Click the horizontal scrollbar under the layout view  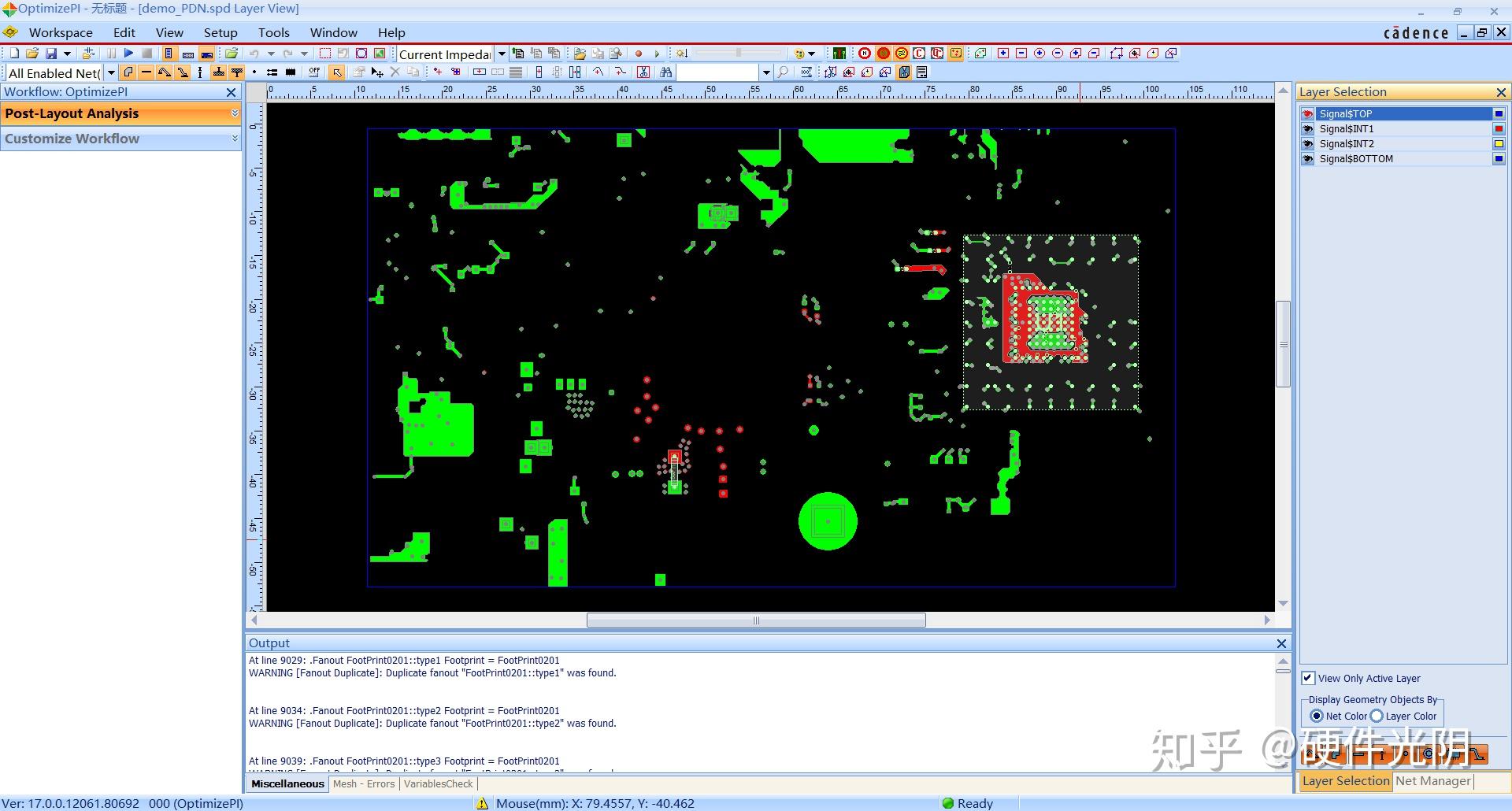click(756, 620)
